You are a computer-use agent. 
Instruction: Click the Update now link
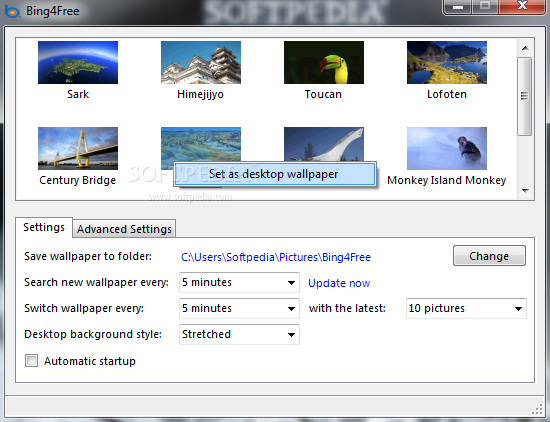(x=339, y=283)
